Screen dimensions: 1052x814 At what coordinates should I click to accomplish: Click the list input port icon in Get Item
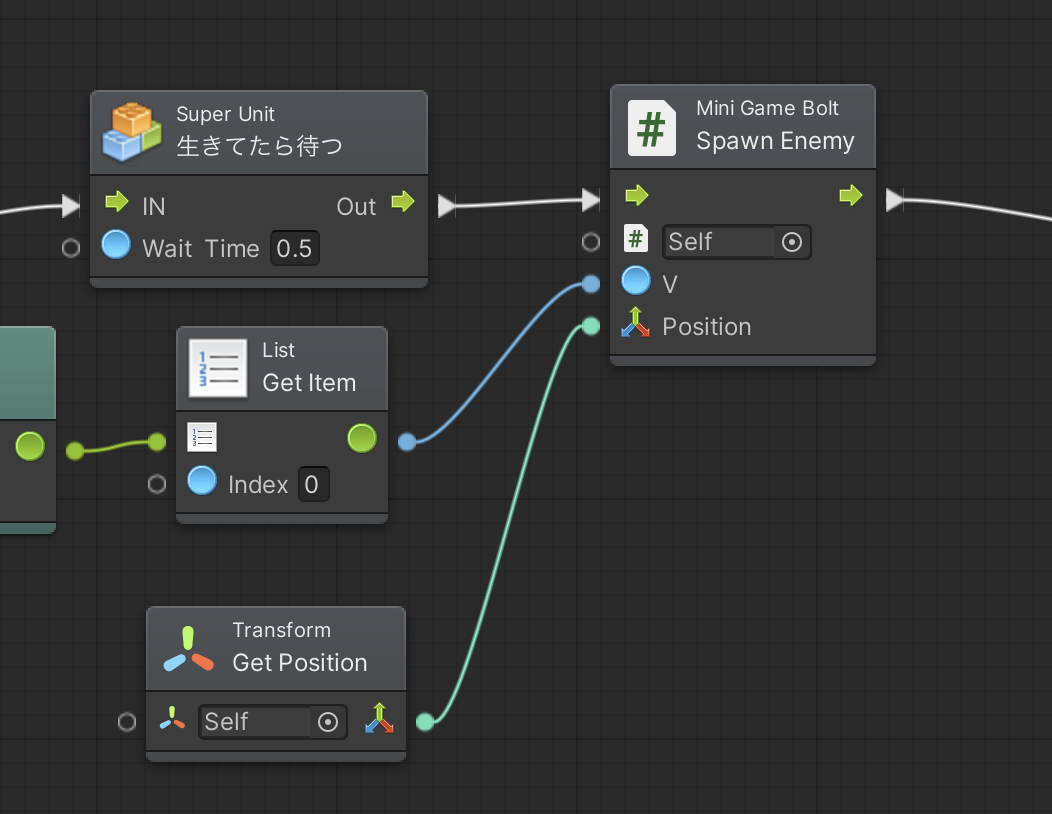point(202,437)
